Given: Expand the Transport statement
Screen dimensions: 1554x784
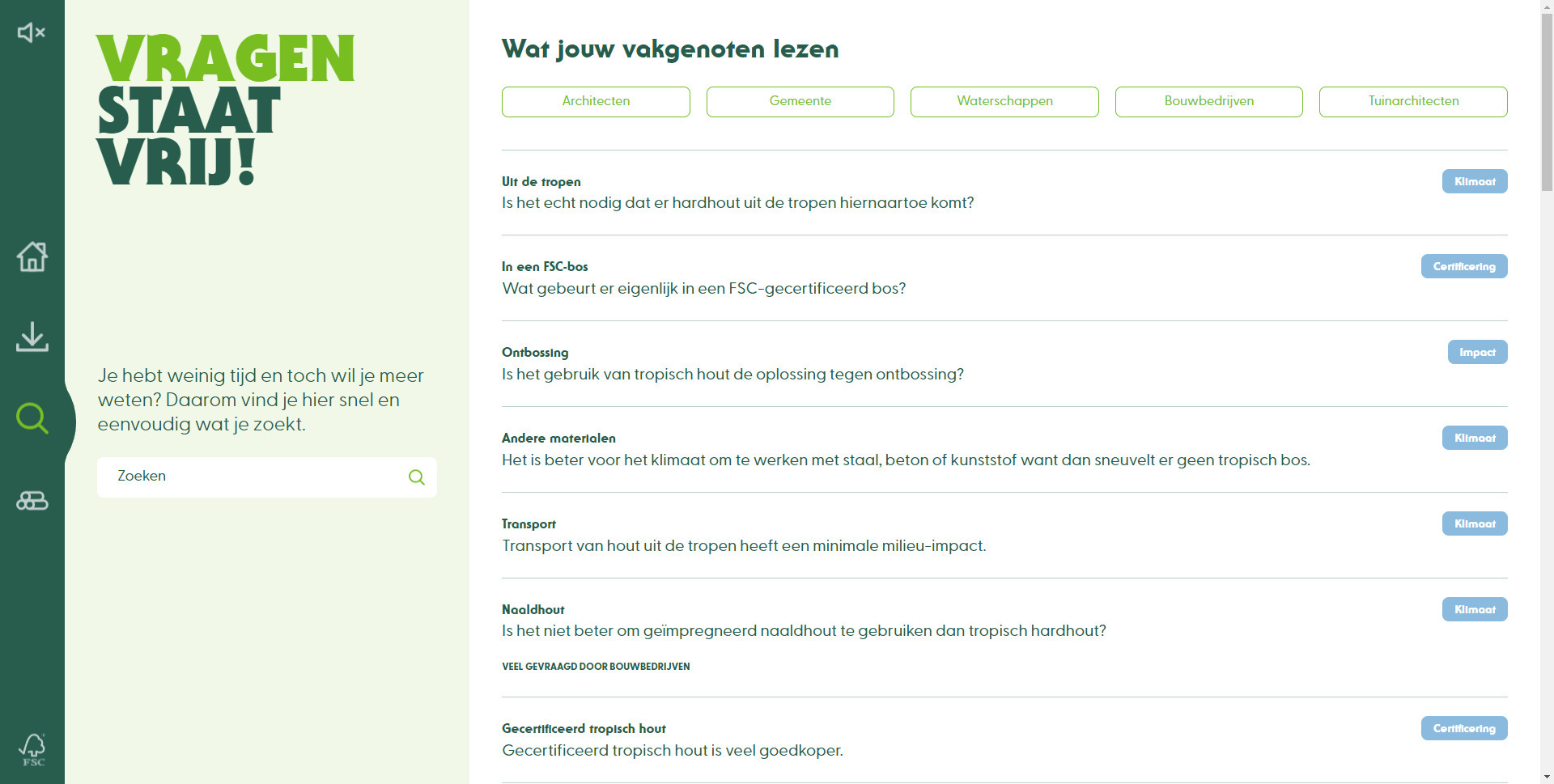Looking at the screenshot, I should (x=743, y=546).
